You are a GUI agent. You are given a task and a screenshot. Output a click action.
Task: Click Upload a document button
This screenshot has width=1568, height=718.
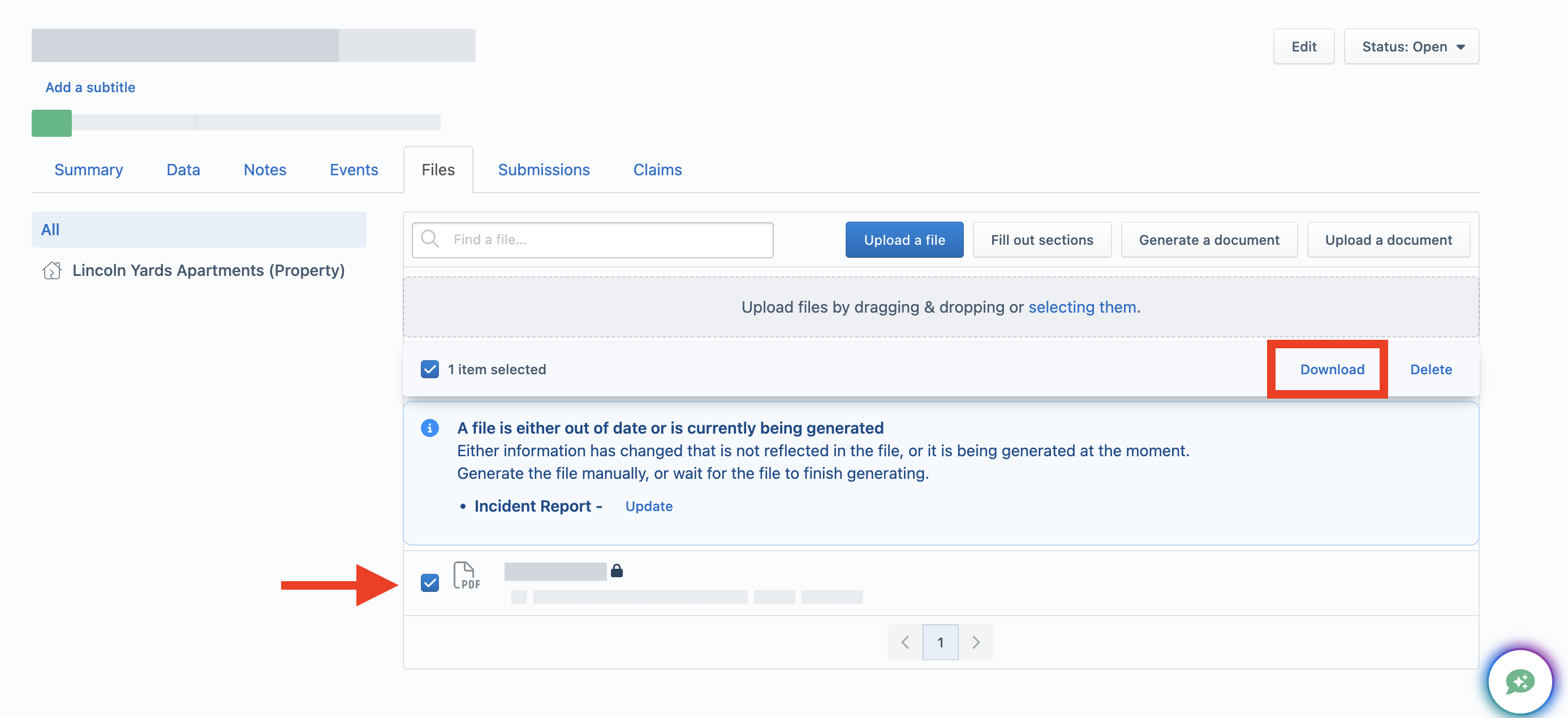[1389, 240]
